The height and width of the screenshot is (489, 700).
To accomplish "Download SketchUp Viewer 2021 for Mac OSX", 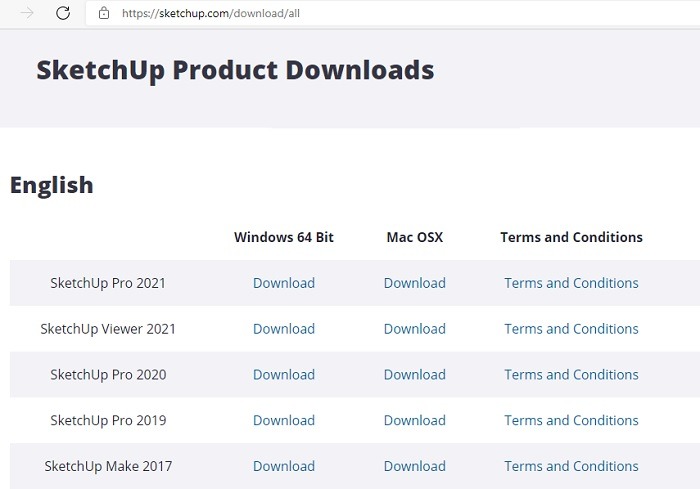I will (x=415, y=329).
